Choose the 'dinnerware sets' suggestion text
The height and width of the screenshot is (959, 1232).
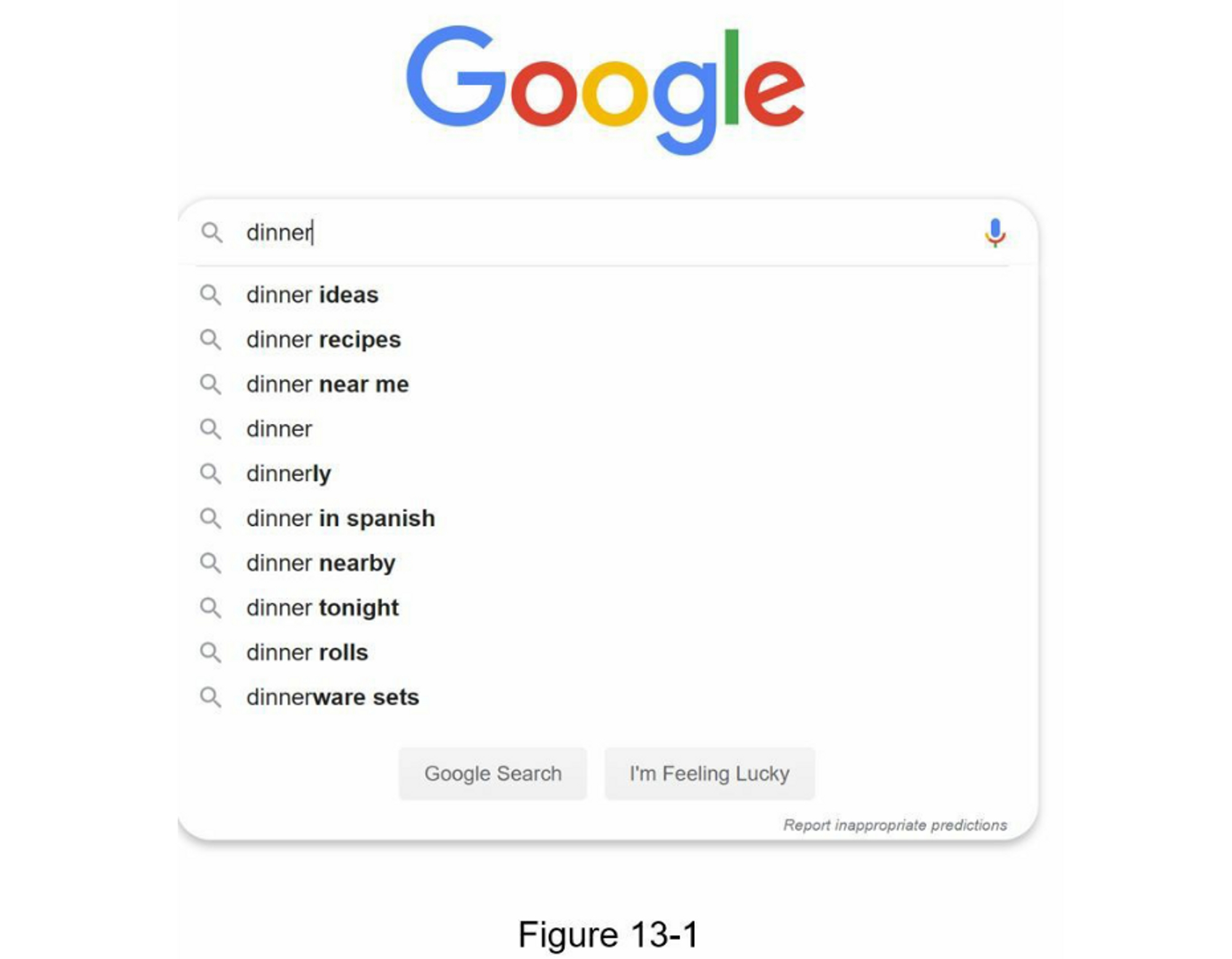(x=333, y=697)
